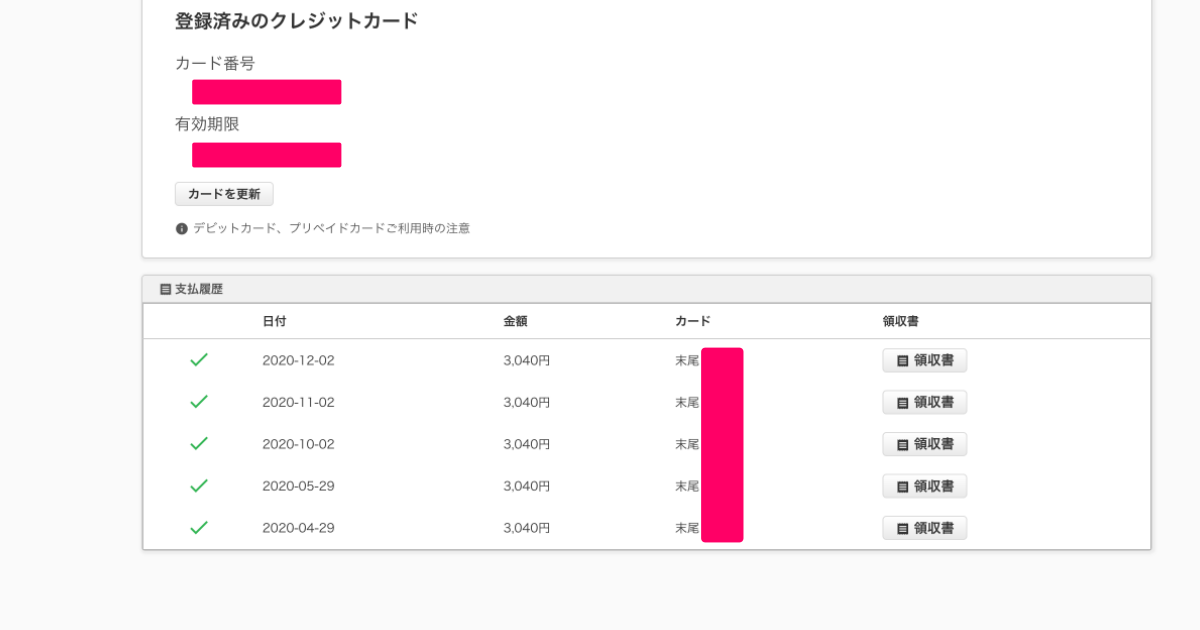Click the 領収書 column header
This screenshot has height=630, width=1200.
pyautogui.click(x=901, y=321)
